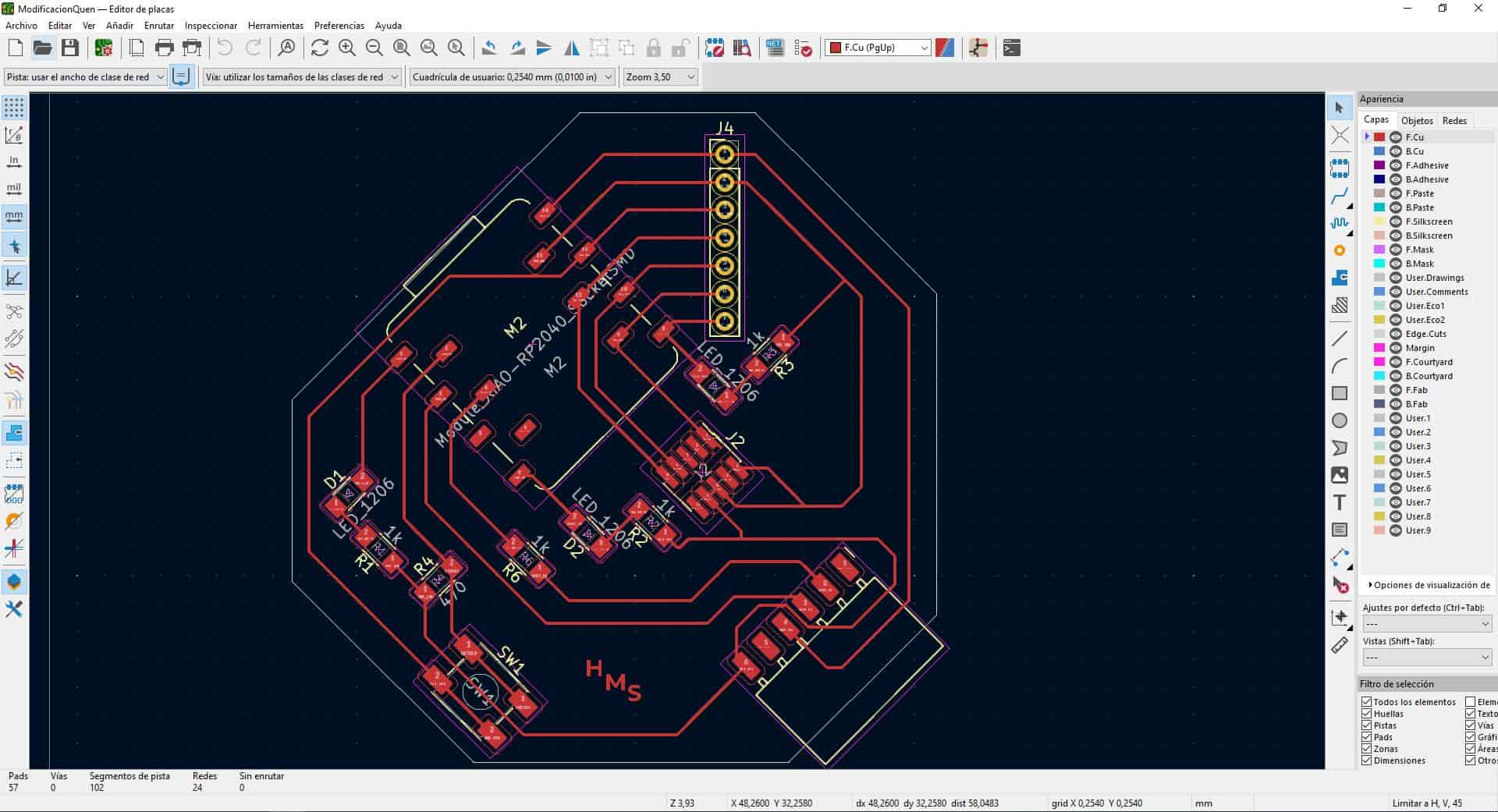The height and width of the screenshot is (812, 1498).
Task: Toggle visibility of B.Cu layer
Action: pyautogui.click(x=1396, y=151)
